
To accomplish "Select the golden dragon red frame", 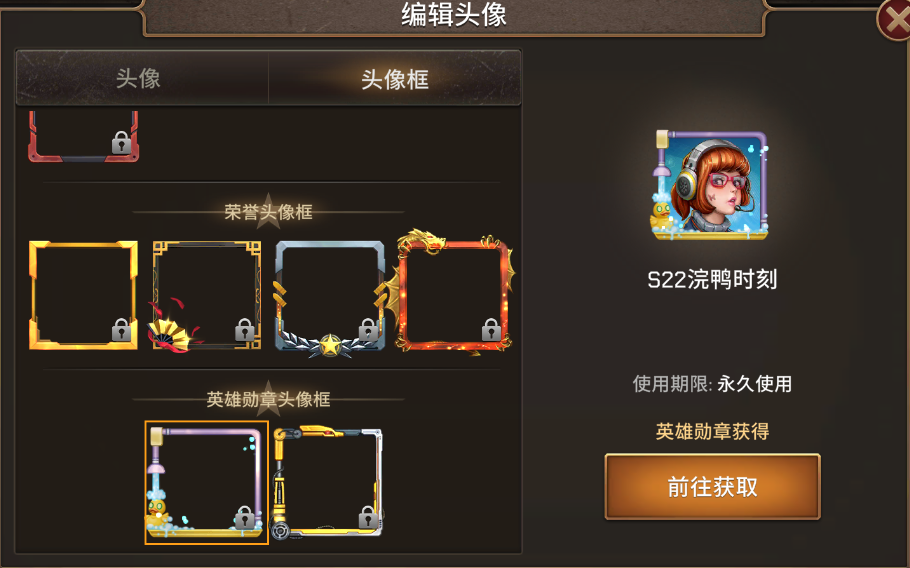I will pyautogui.click(x=454, y=293).
